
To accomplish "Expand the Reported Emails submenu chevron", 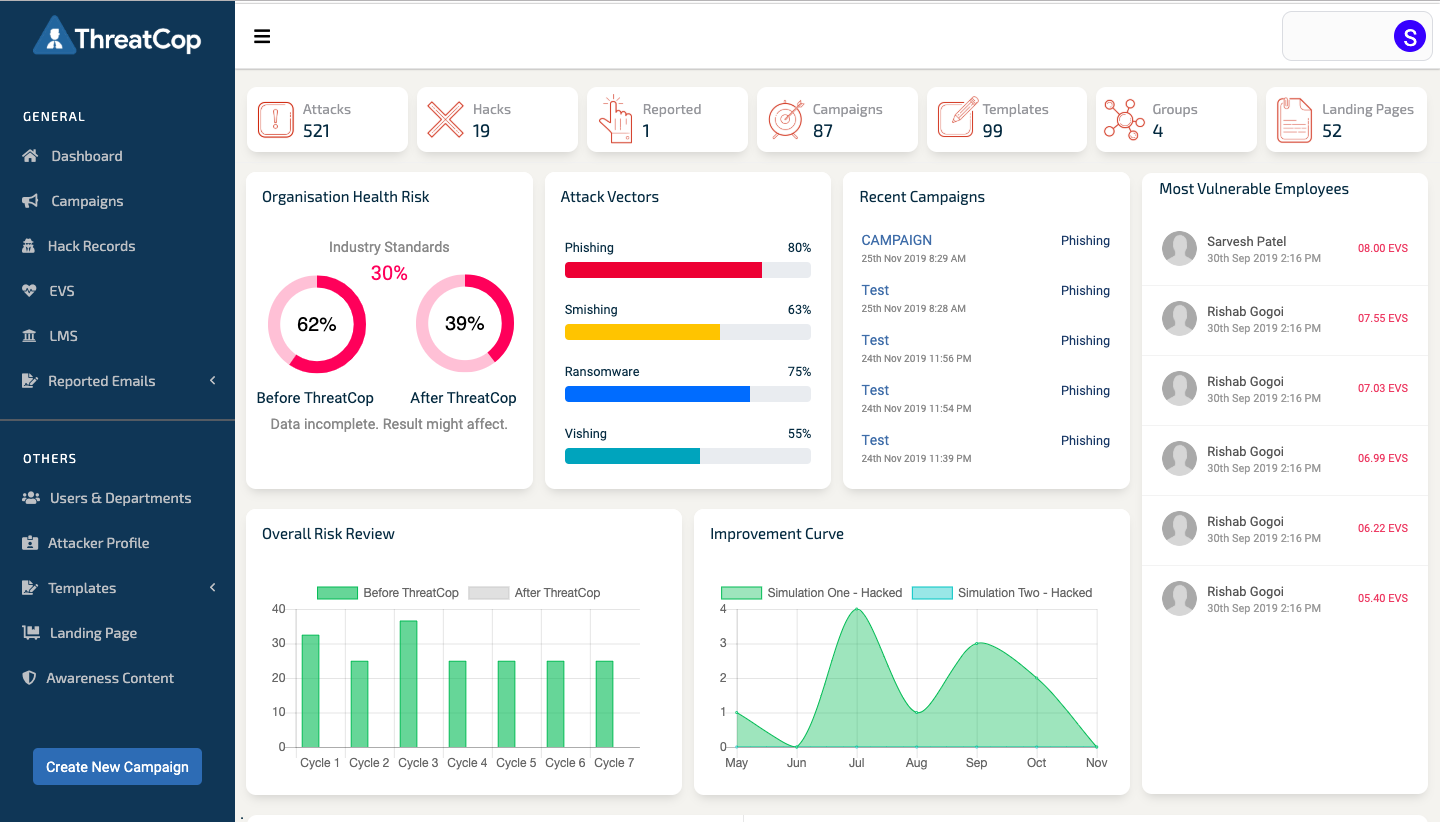I will click(x=212, y=381).
